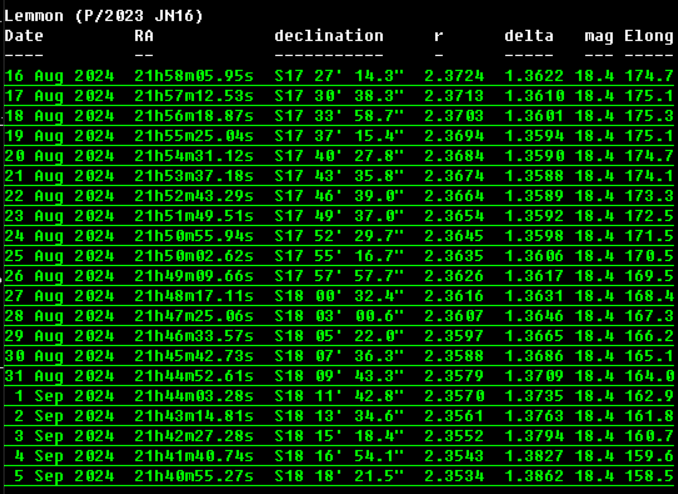678x494 pixels.
Task: Click the declination S18 09' 43.3"
Action: tap(339, 375)
